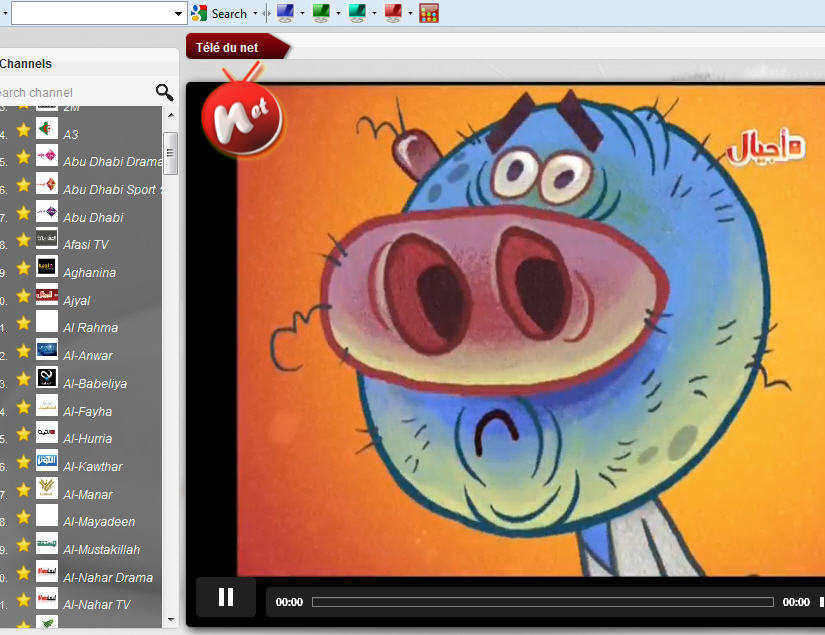This screenshot has width=825, height=635.
Task: Open dropdown arrow beside teal monitor icon
Action: click(374, 14)
